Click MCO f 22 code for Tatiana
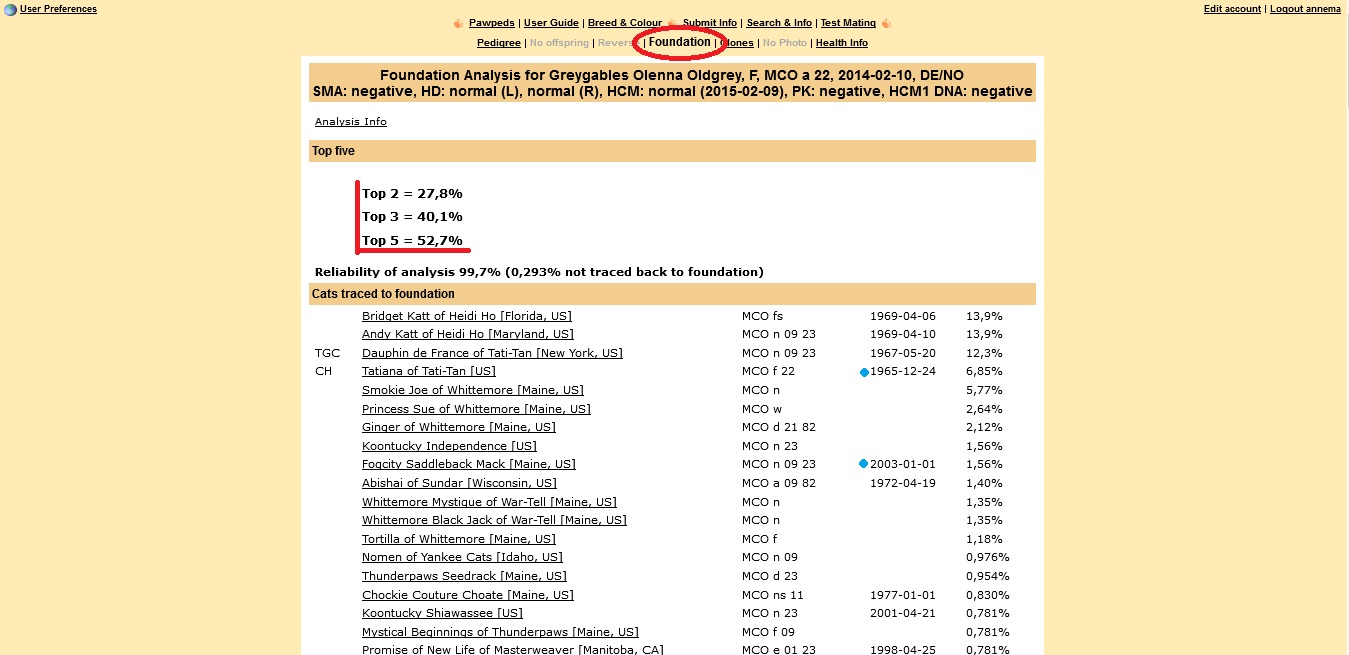Image resolution: width=1349 pixels, height=655 pixels. 768,371
